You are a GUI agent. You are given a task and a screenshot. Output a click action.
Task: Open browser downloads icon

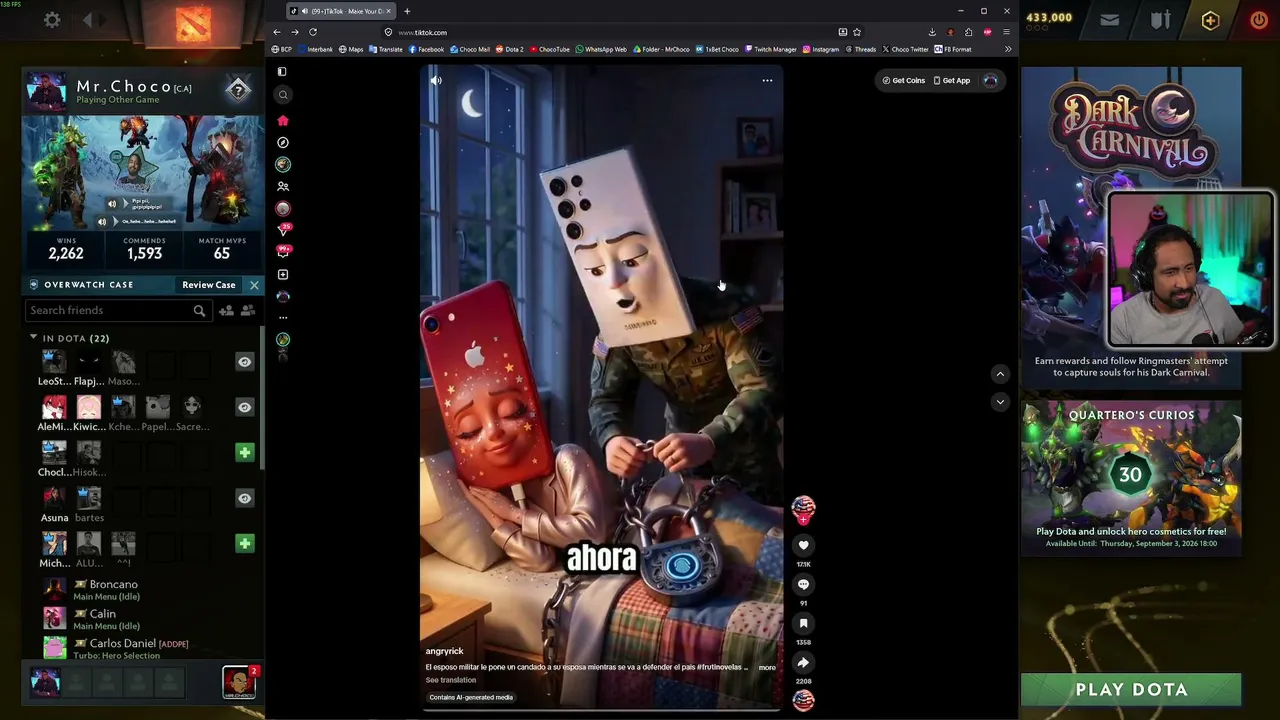click(x=932, y=32)
